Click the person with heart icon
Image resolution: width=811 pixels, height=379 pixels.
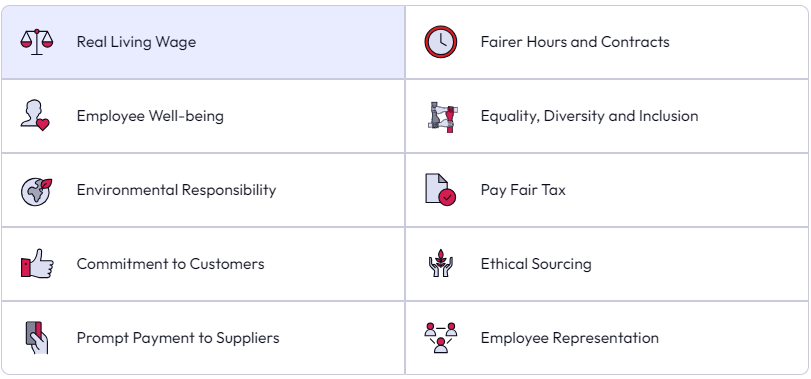pyautogui.click(x=35, y=115)
